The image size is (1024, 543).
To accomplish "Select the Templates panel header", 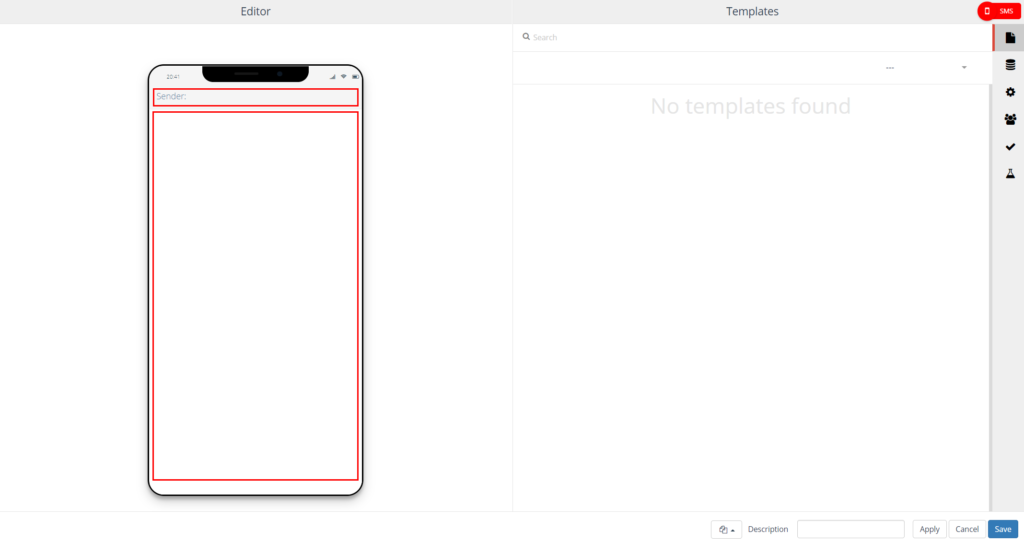I will (752, 11).
